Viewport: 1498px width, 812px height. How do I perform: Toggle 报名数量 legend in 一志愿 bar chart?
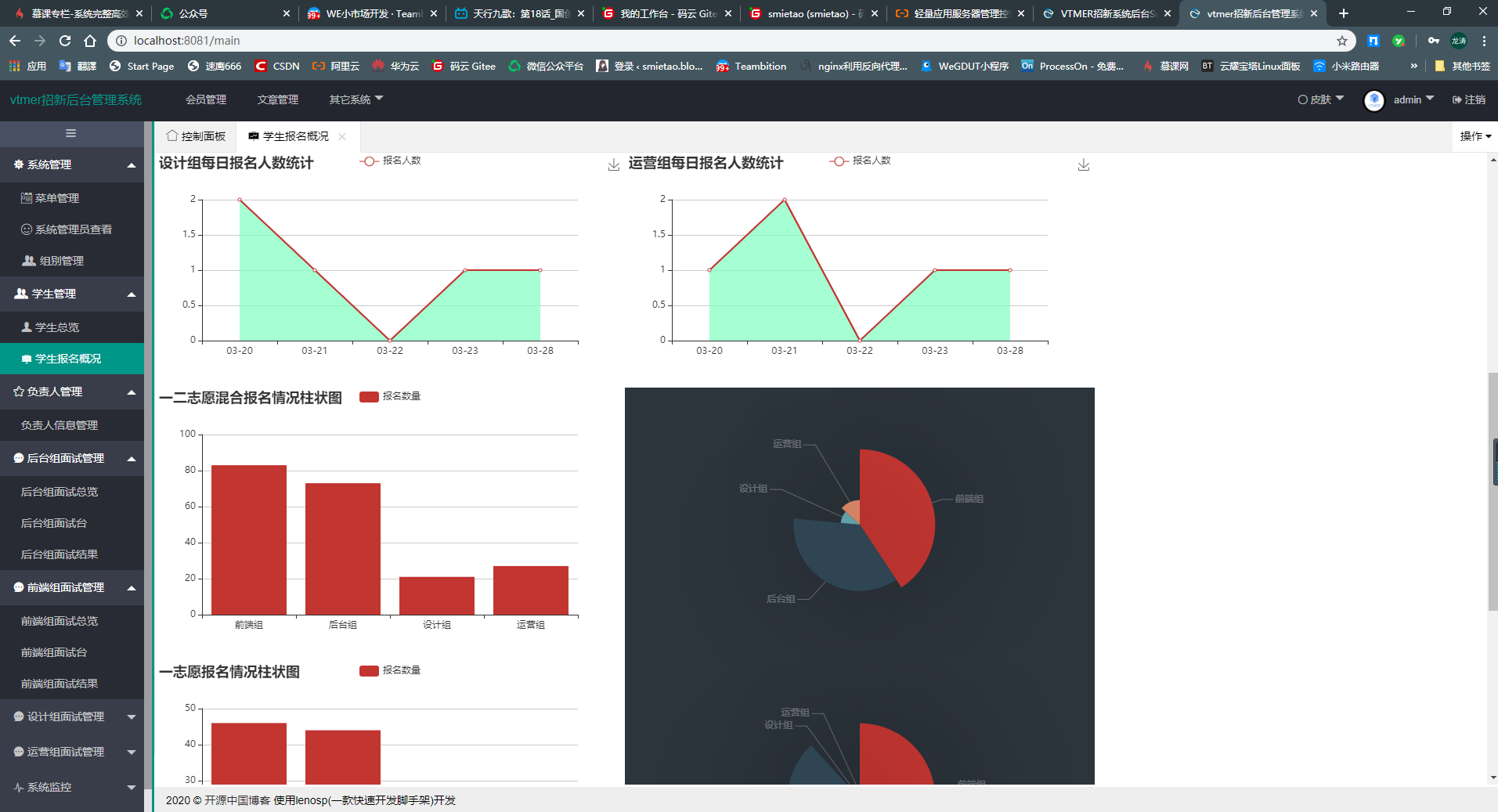pos(390,670)
